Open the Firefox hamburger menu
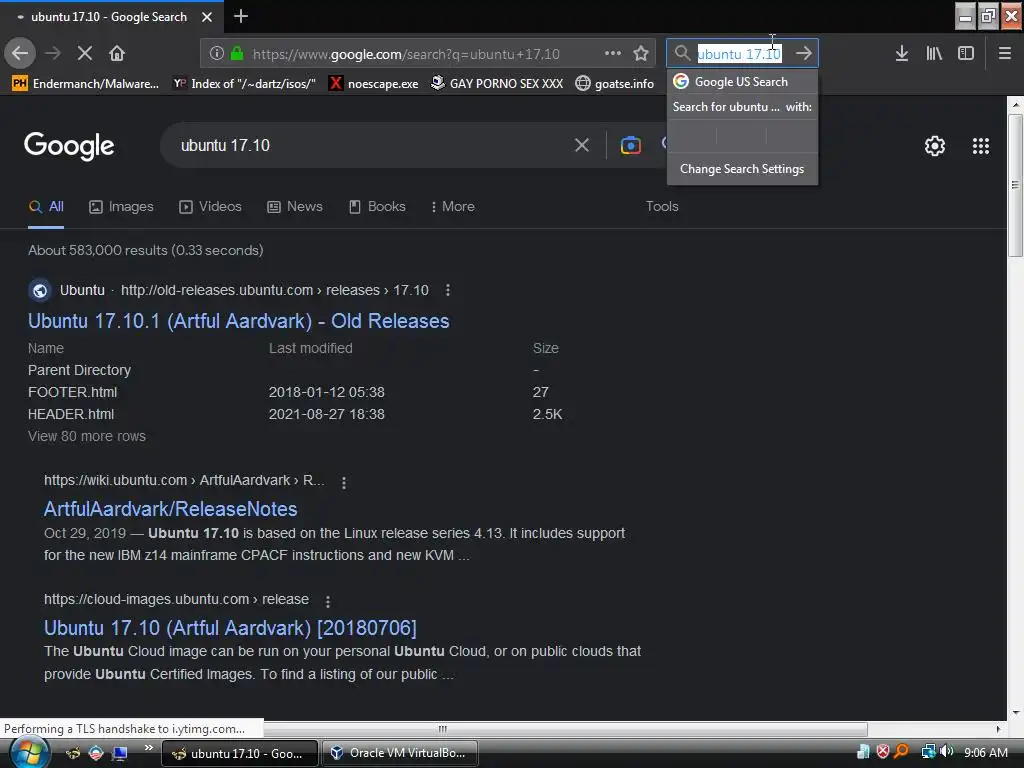 click(1005, 53)
